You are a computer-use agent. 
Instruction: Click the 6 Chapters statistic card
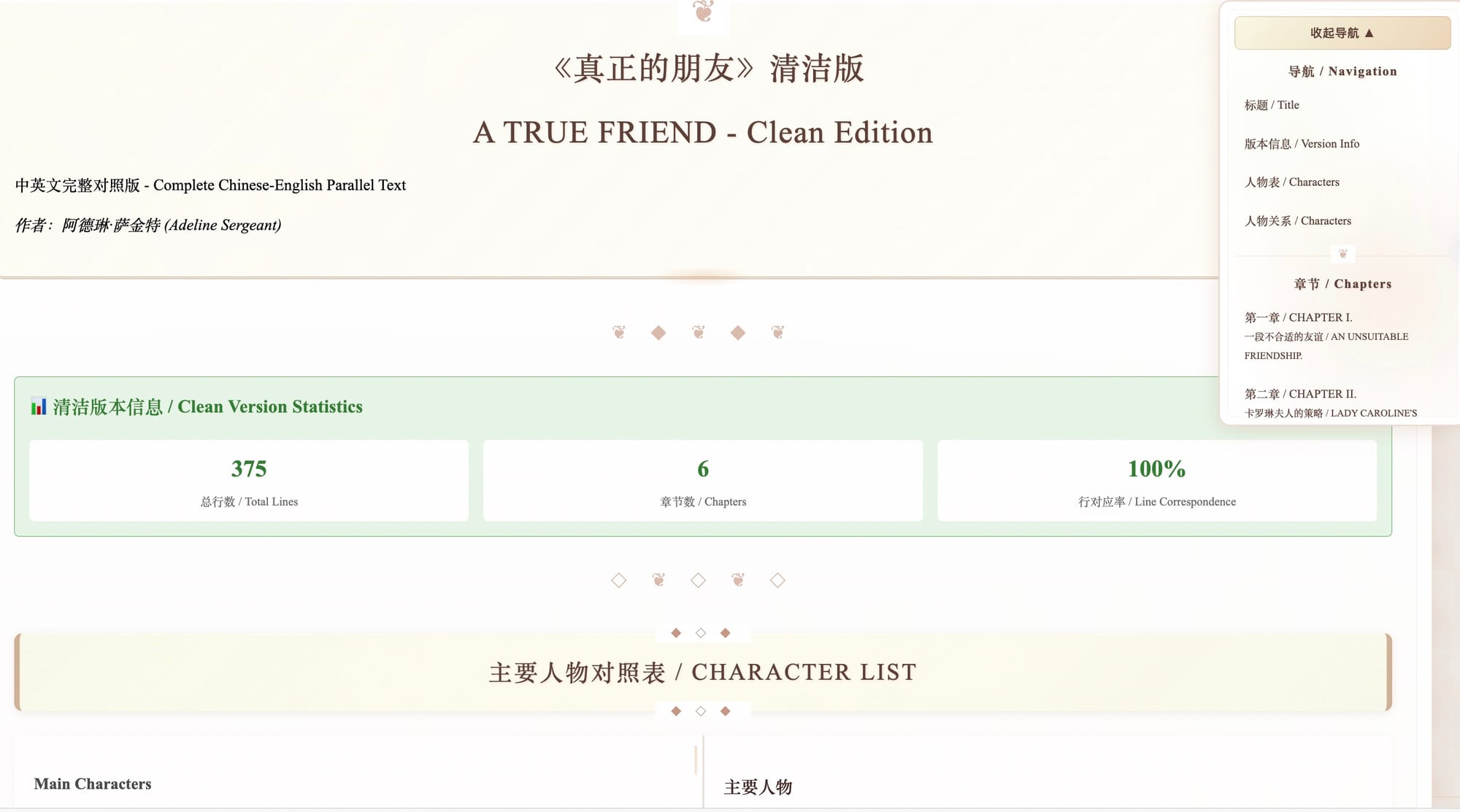point(703,480)
